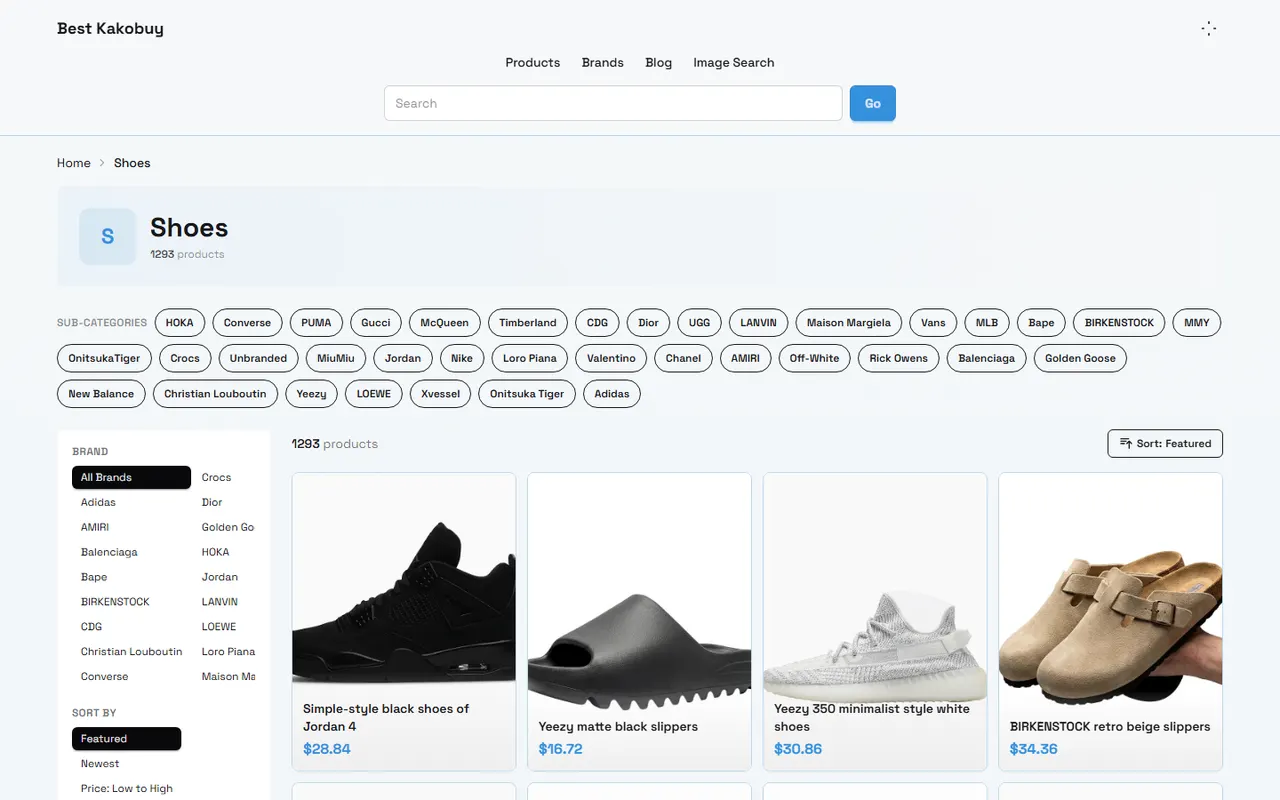Toggle the theme icon in the header

pyautogui.click(x=1208, y=29)
